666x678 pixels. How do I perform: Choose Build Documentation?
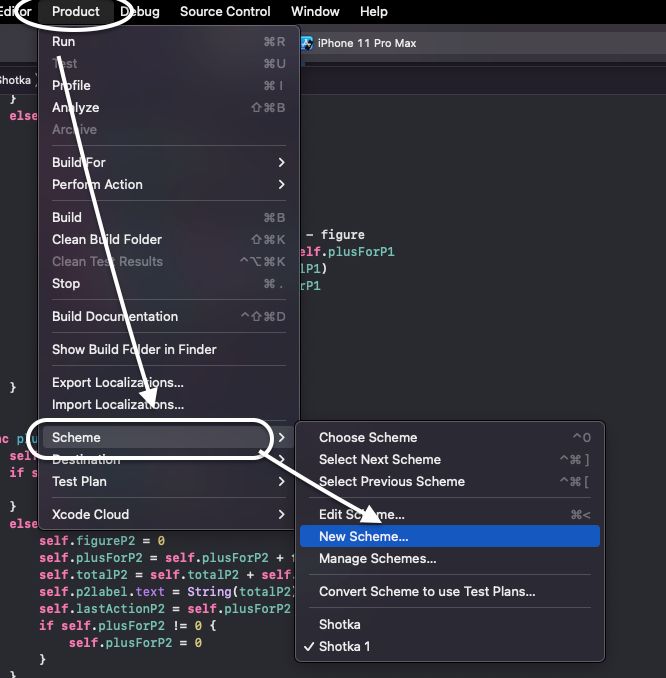click(x=169, y=317)
